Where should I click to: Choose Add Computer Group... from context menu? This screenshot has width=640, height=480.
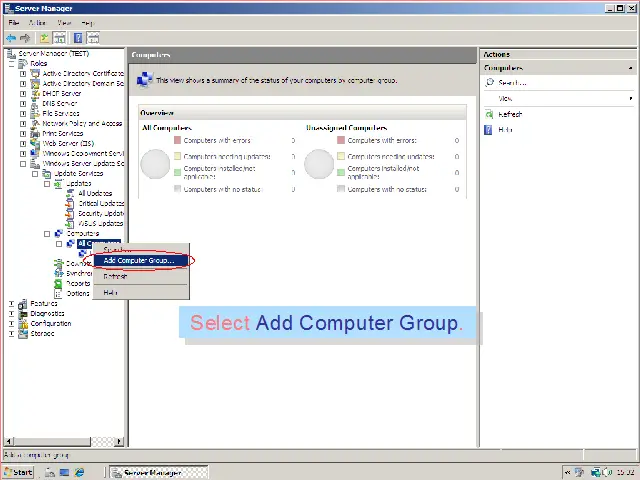141,260
